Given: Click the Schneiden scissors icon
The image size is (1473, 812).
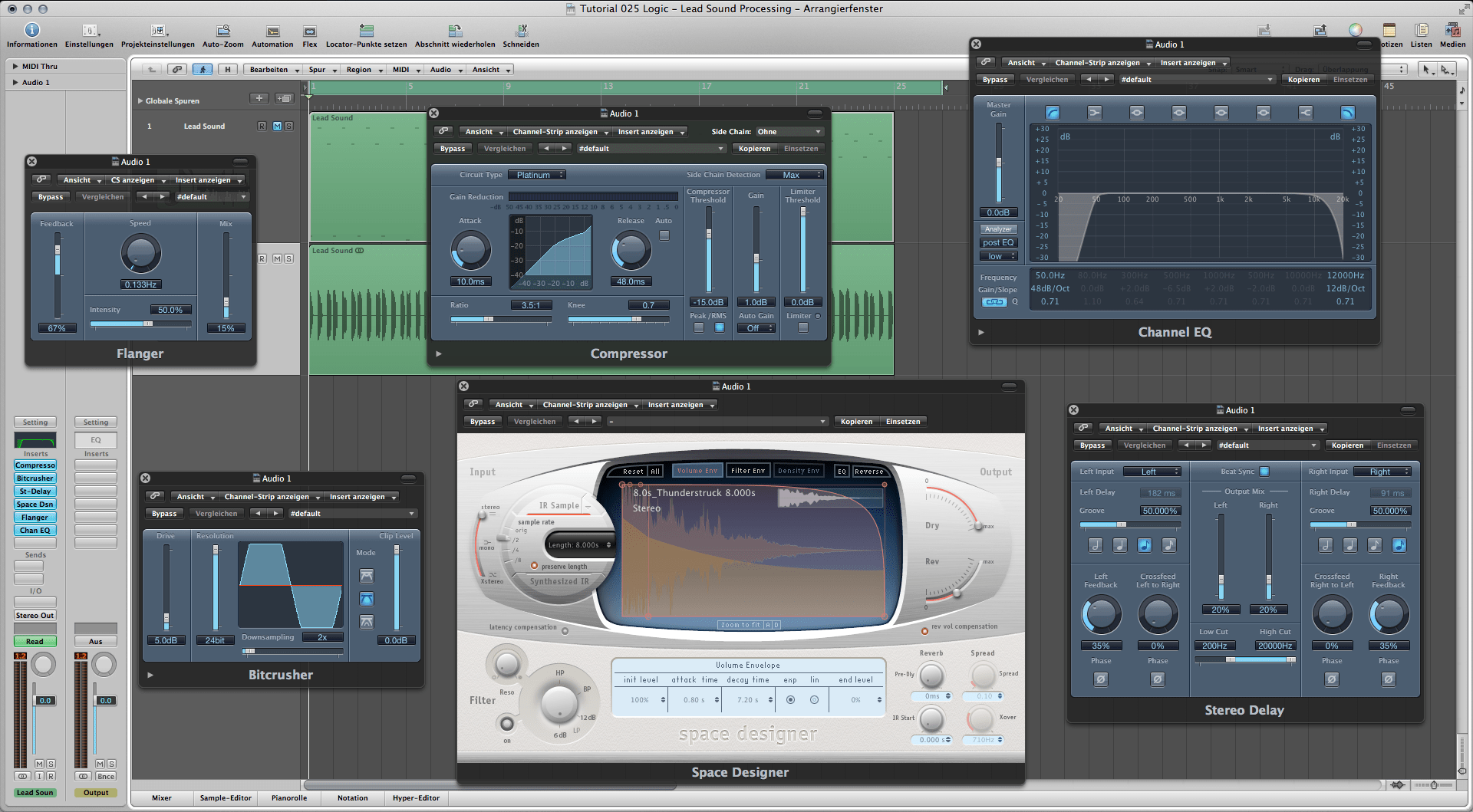Looking at the screenshot, I should pyautogui.click(x=521, y=31).
